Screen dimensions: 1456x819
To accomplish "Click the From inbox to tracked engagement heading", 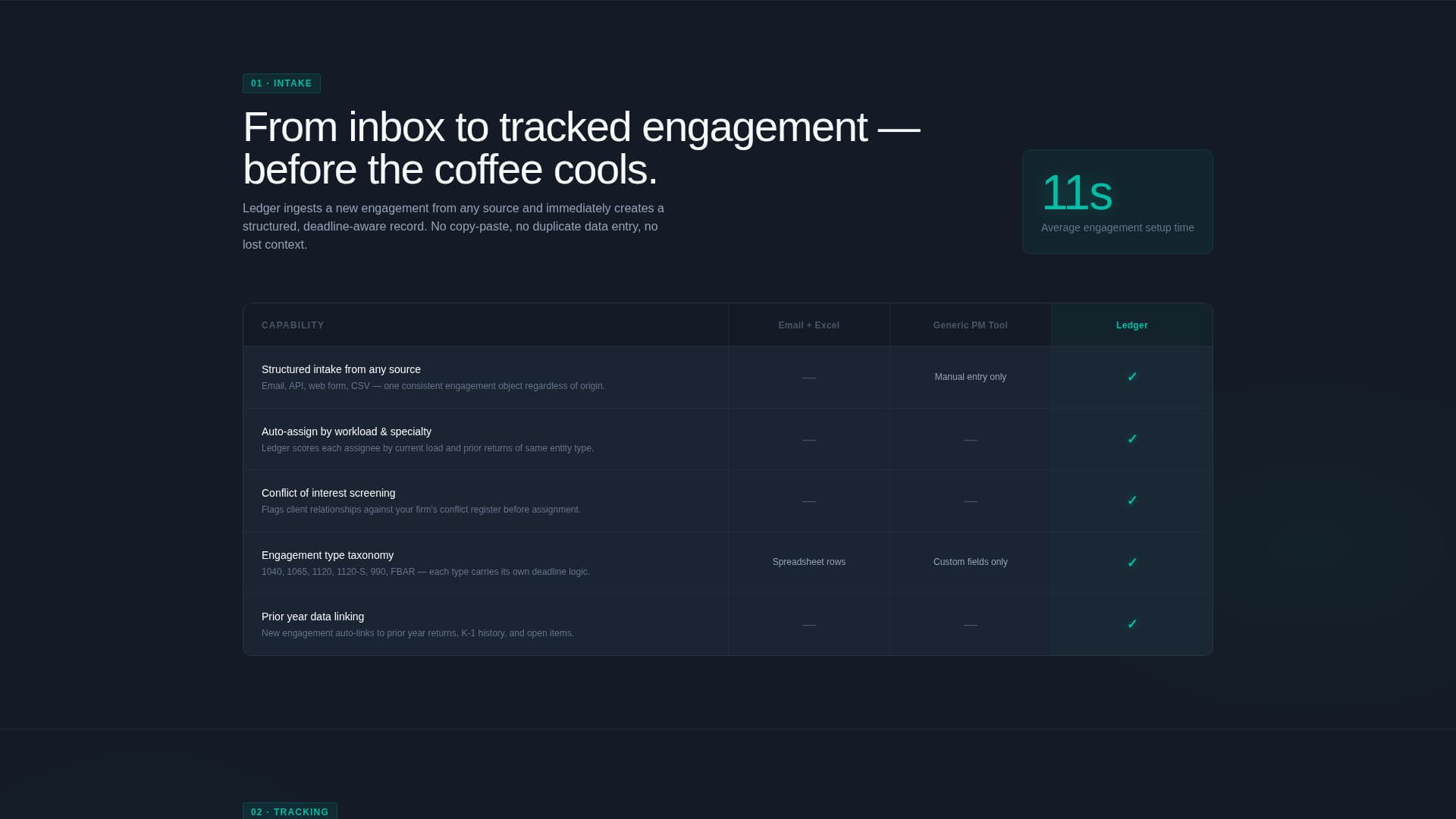I will 581,148.
